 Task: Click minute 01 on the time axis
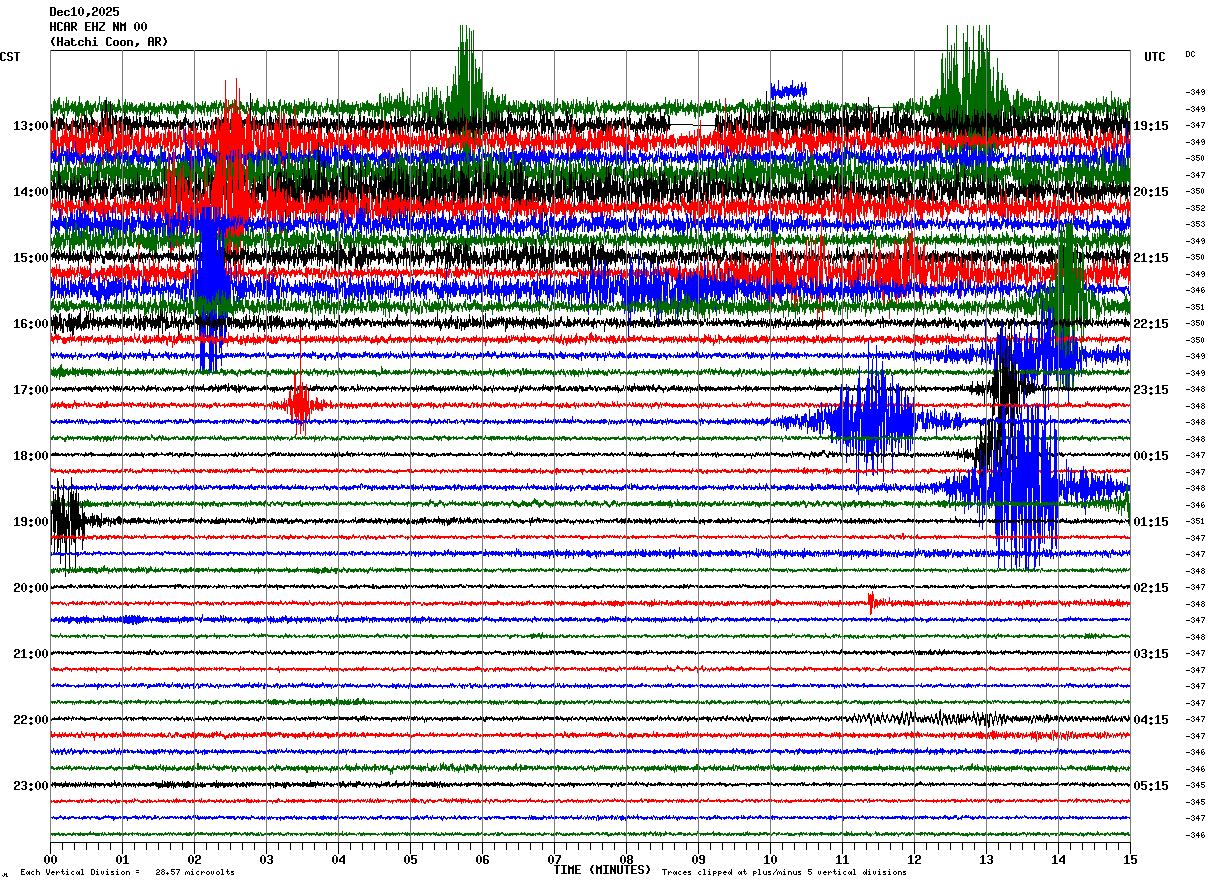tap(122, 859)
